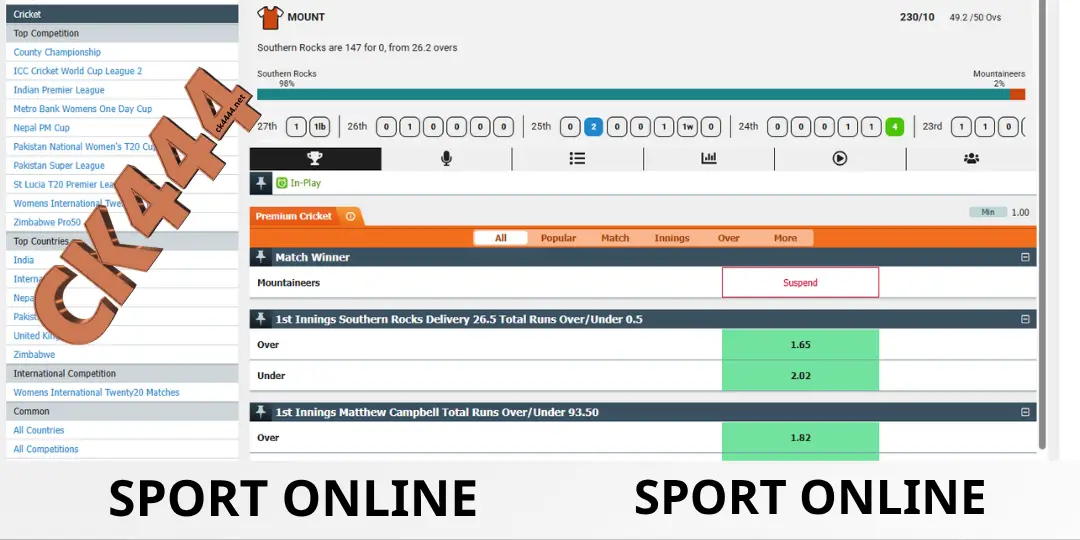Open County Championship competition

pyautogui.click(x=57, y=52)
